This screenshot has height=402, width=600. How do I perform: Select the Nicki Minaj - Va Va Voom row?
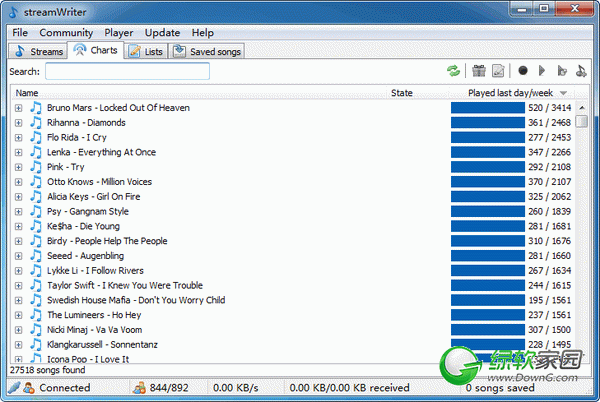click(x=95, y=330)
